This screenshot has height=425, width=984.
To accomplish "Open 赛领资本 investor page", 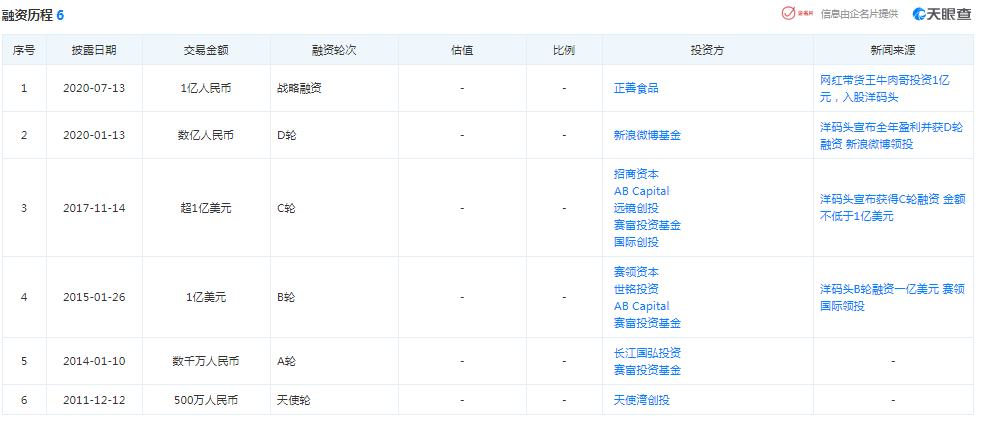I will (x=636, y=272).
